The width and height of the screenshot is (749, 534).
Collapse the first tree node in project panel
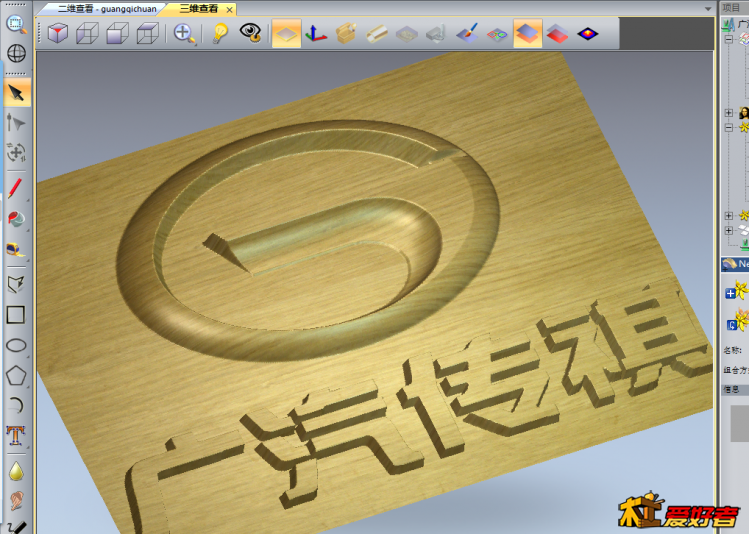click(728, 39)
